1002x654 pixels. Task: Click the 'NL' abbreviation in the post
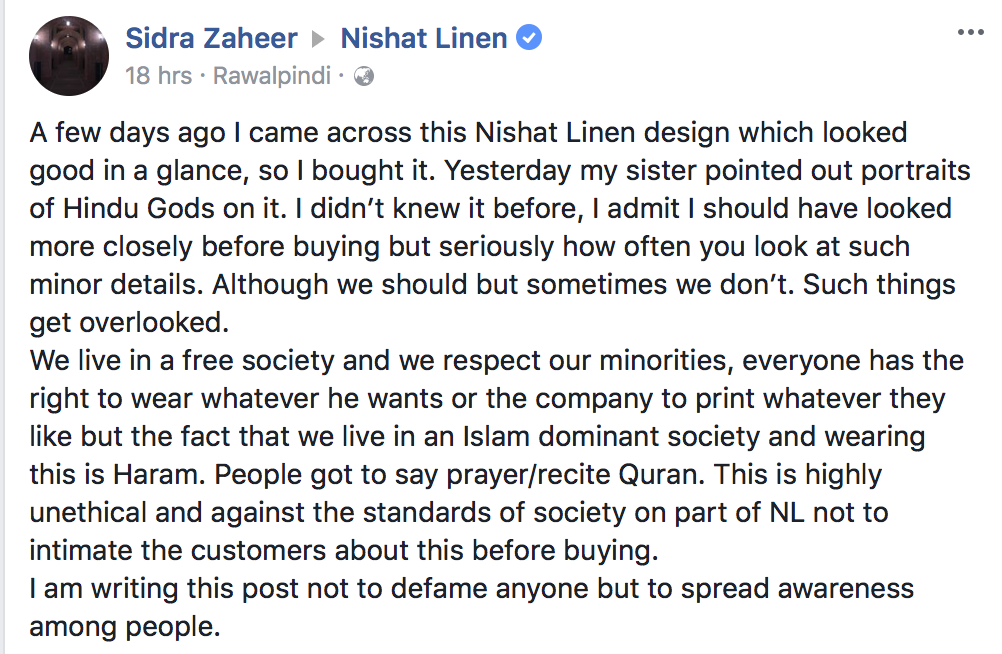pos(787,513)
